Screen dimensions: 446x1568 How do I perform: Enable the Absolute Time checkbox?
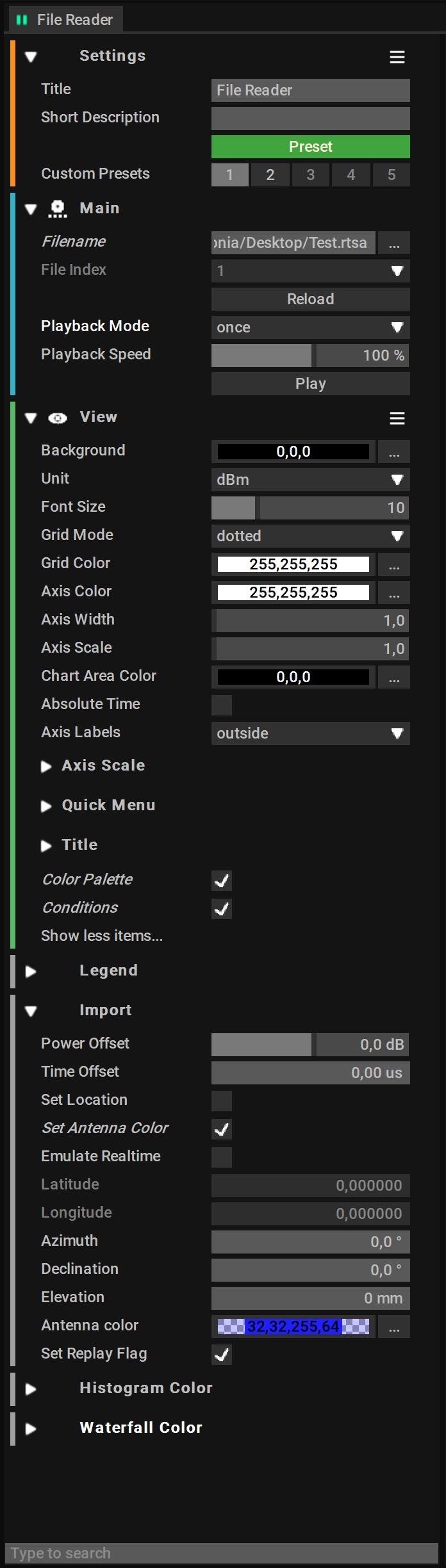222,705
